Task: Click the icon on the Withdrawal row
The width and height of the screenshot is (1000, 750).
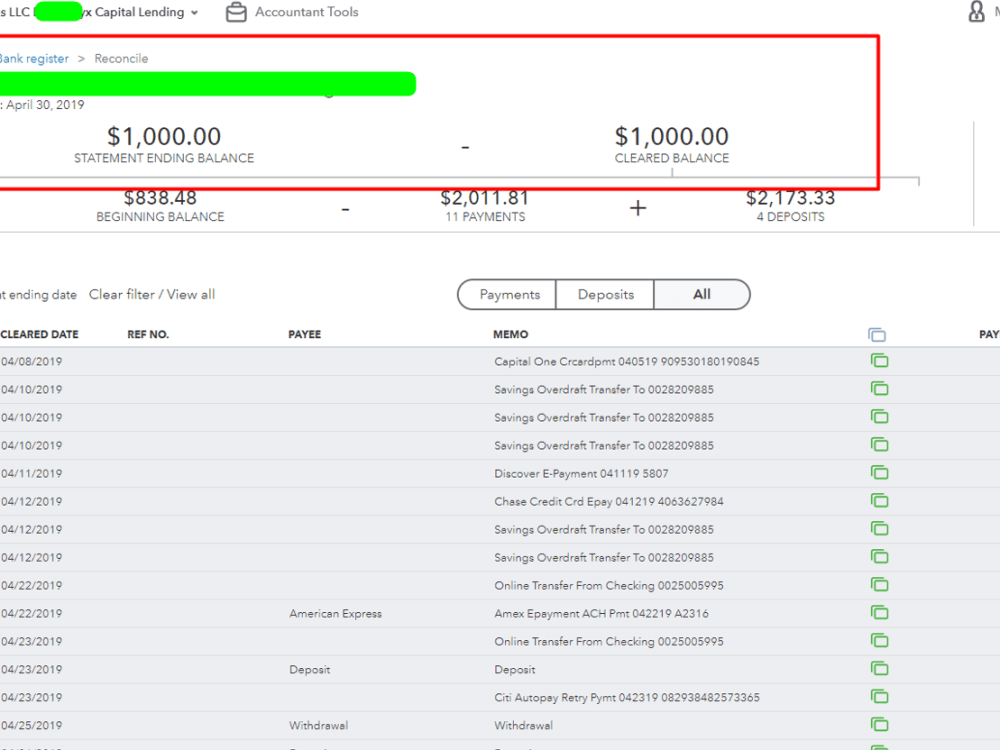Action: click(879, 725)
